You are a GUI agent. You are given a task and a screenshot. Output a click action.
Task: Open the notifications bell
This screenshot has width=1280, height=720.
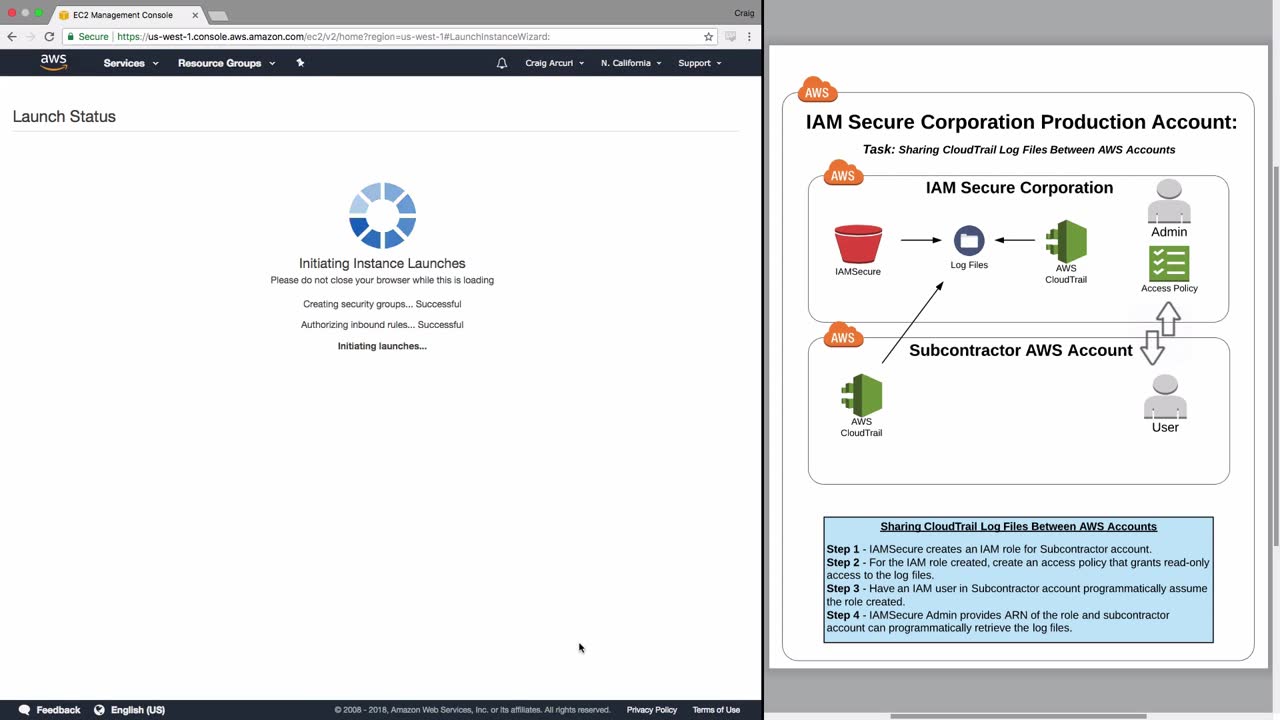pos(502,63)
